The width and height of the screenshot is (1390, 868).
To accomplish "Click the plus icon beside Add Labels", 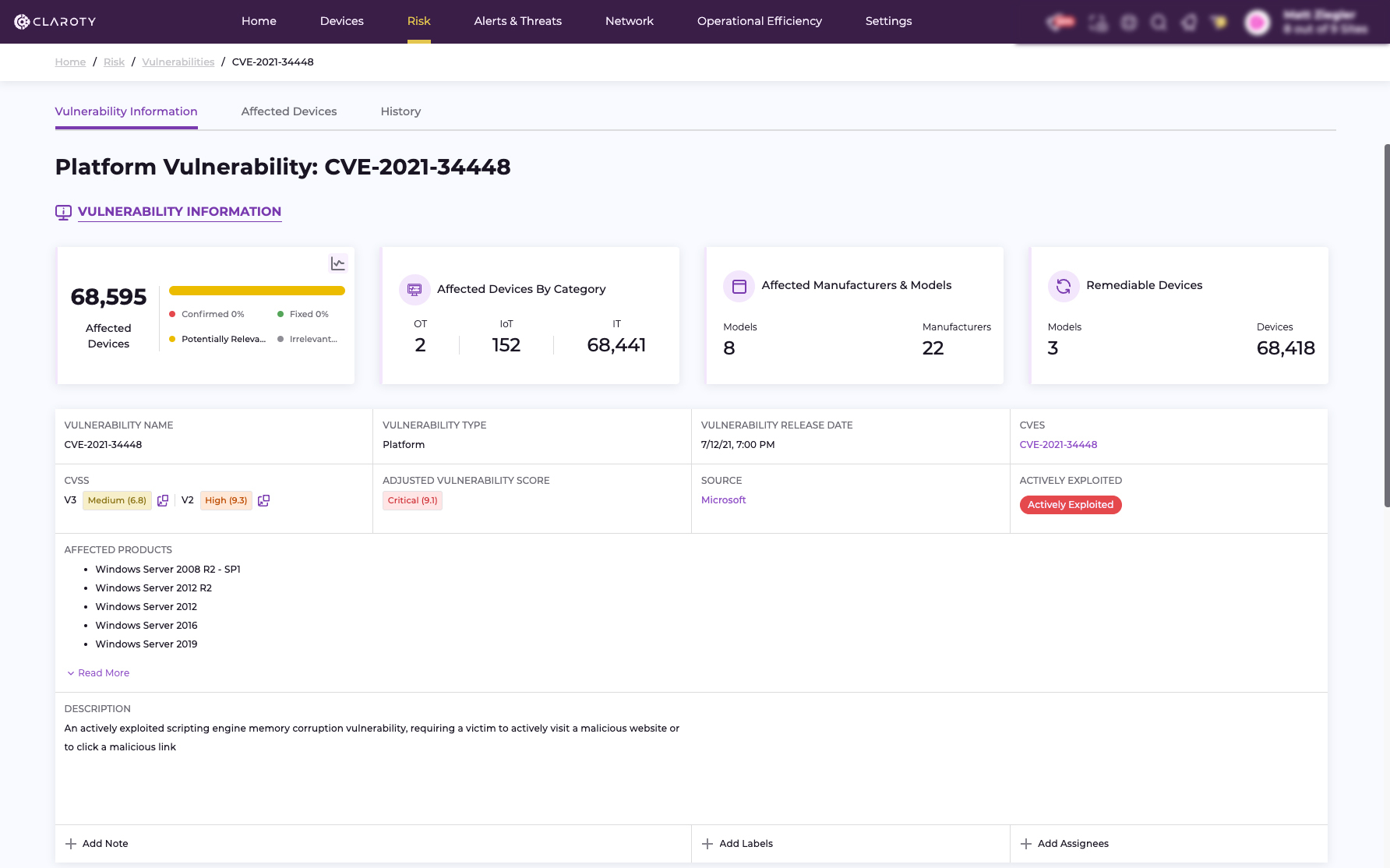I will 707,844.
